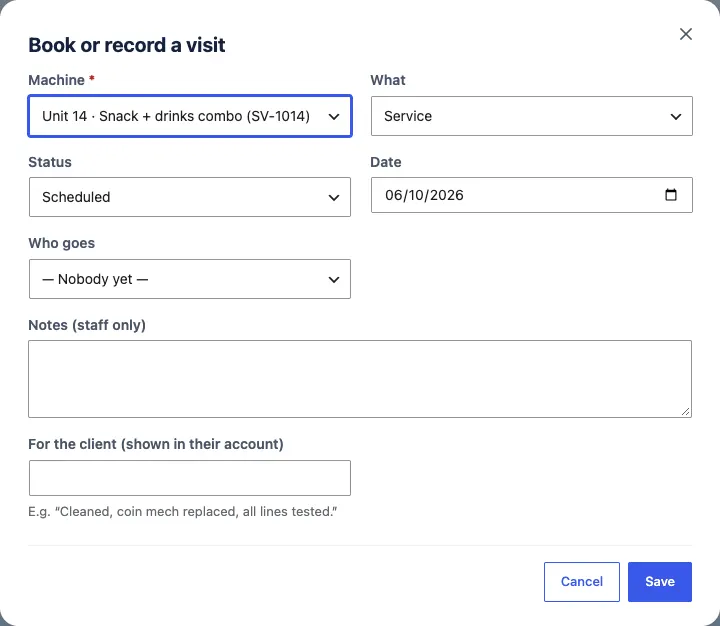Viewport: 720px width, 626px height.
Task: Click the Date field label
Action: 386,162
